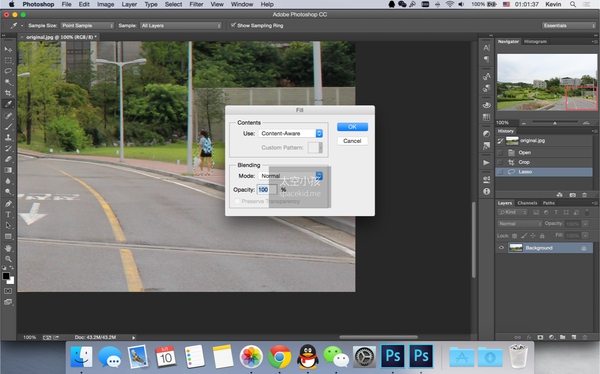Click the Opacity value field in Fill dialog

coord(267,189)
